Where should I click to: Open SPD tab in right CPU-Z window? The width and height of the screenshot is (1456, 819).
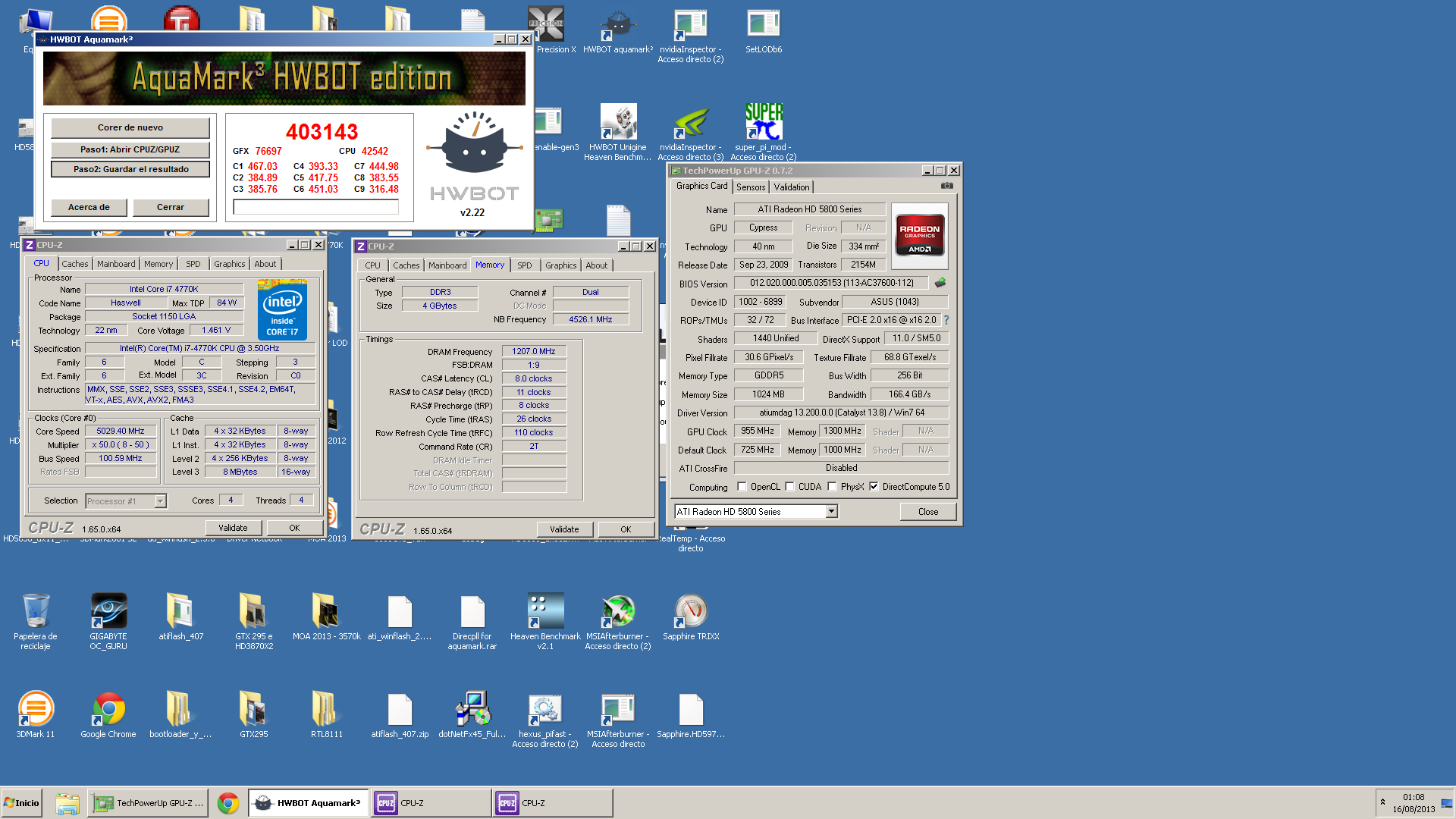point(524,265)
